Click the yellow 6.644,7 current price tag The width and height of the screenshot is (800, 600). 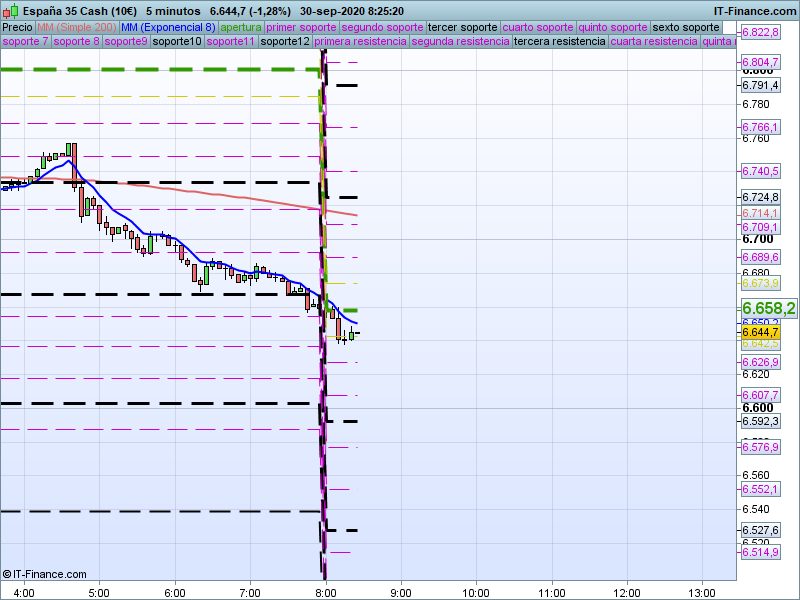(760, 332)
